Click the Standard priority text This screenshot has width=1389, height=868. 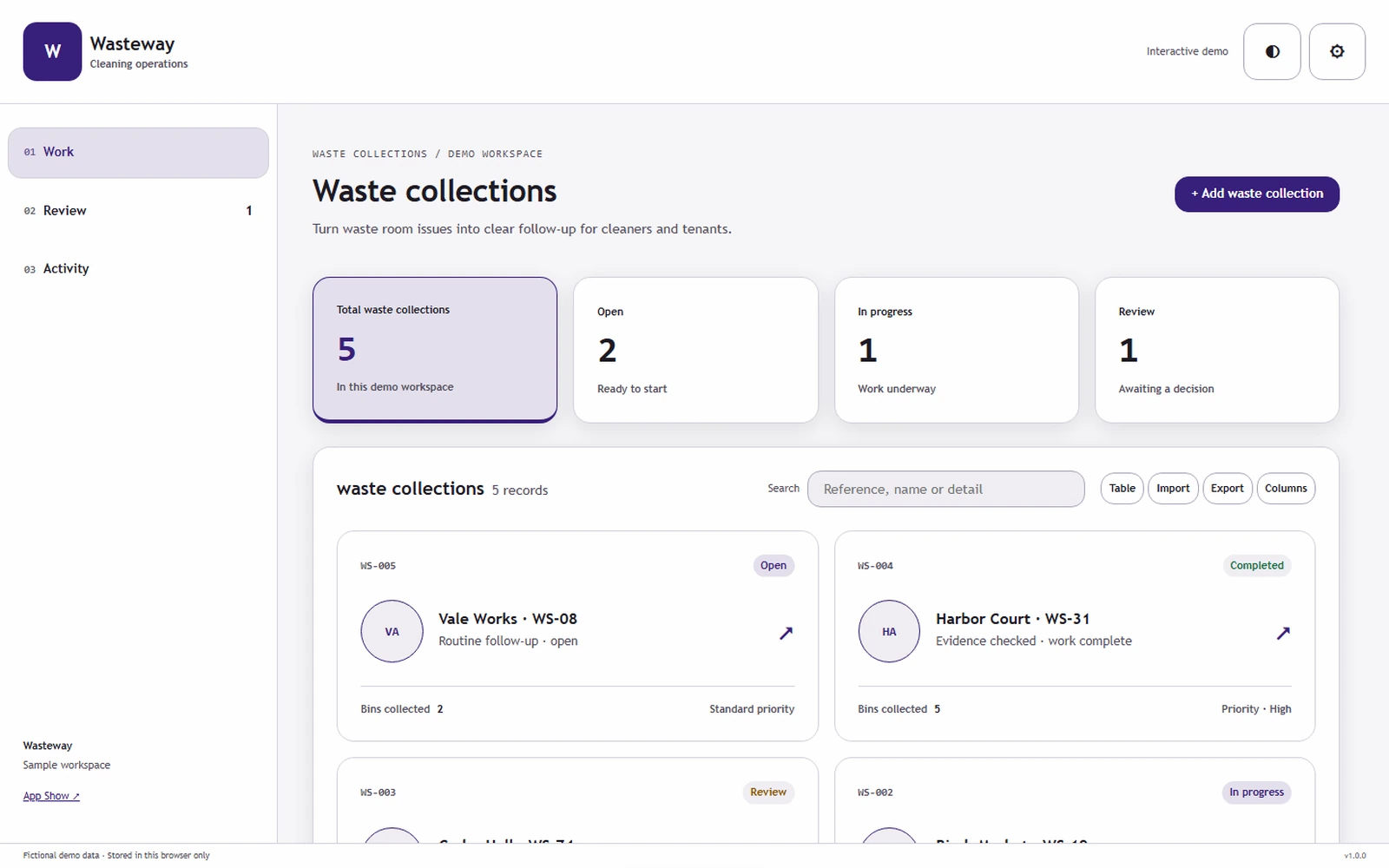pos(752,709)
